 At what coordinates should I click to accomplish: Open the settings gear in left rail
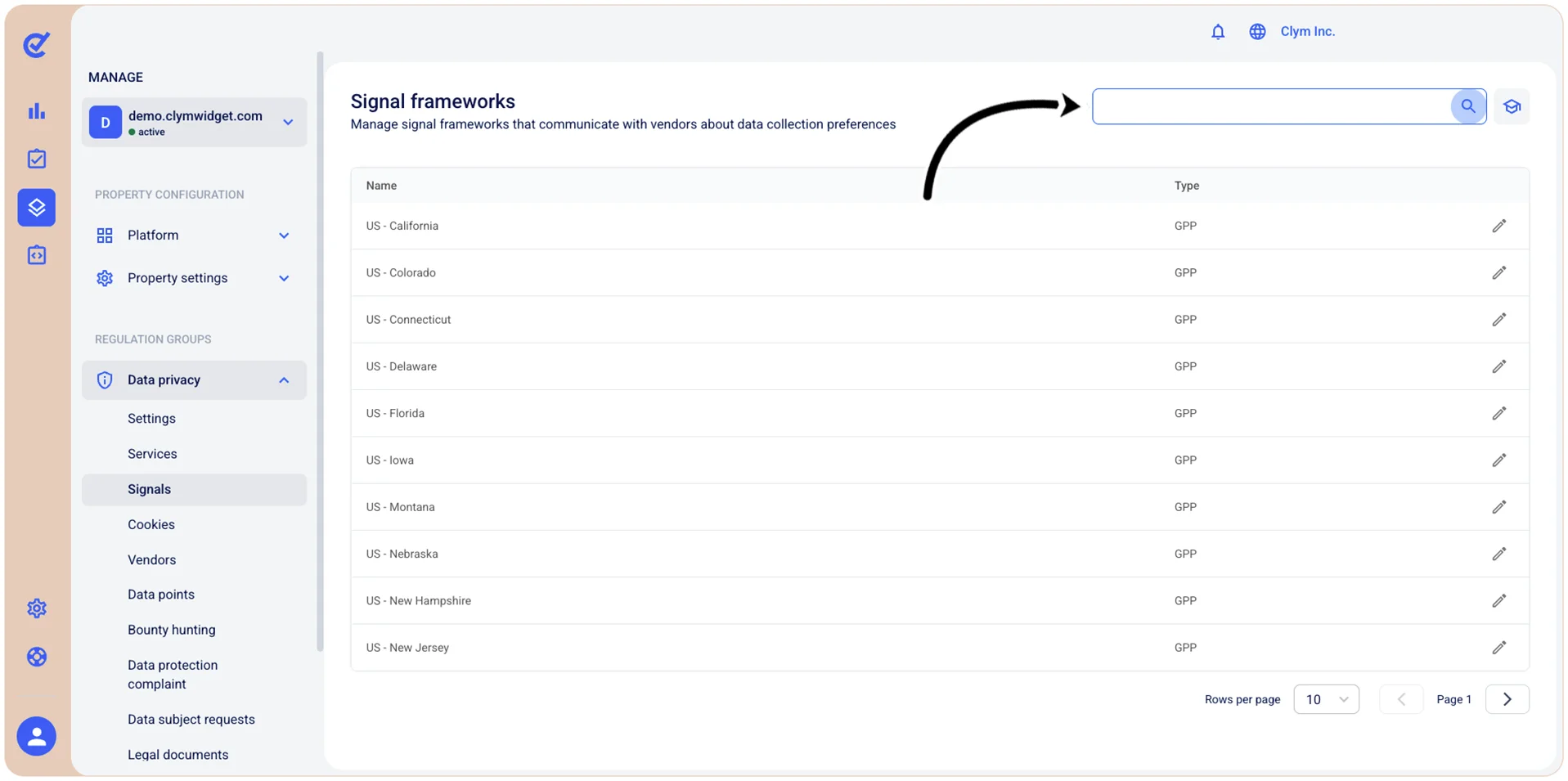click(37, 608)
